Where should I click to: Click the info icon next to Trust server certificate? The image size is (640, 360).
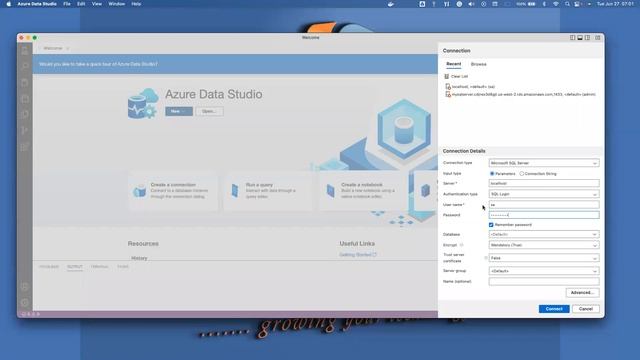pos(486,258)
